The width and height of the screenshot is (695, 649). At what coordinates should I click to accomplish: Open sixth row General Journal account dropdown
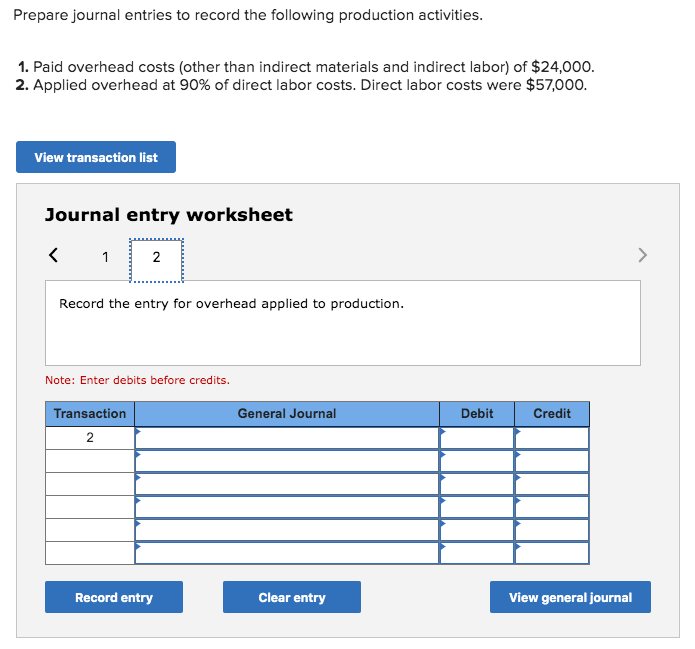pyautogui.click(x=287, y=553)
